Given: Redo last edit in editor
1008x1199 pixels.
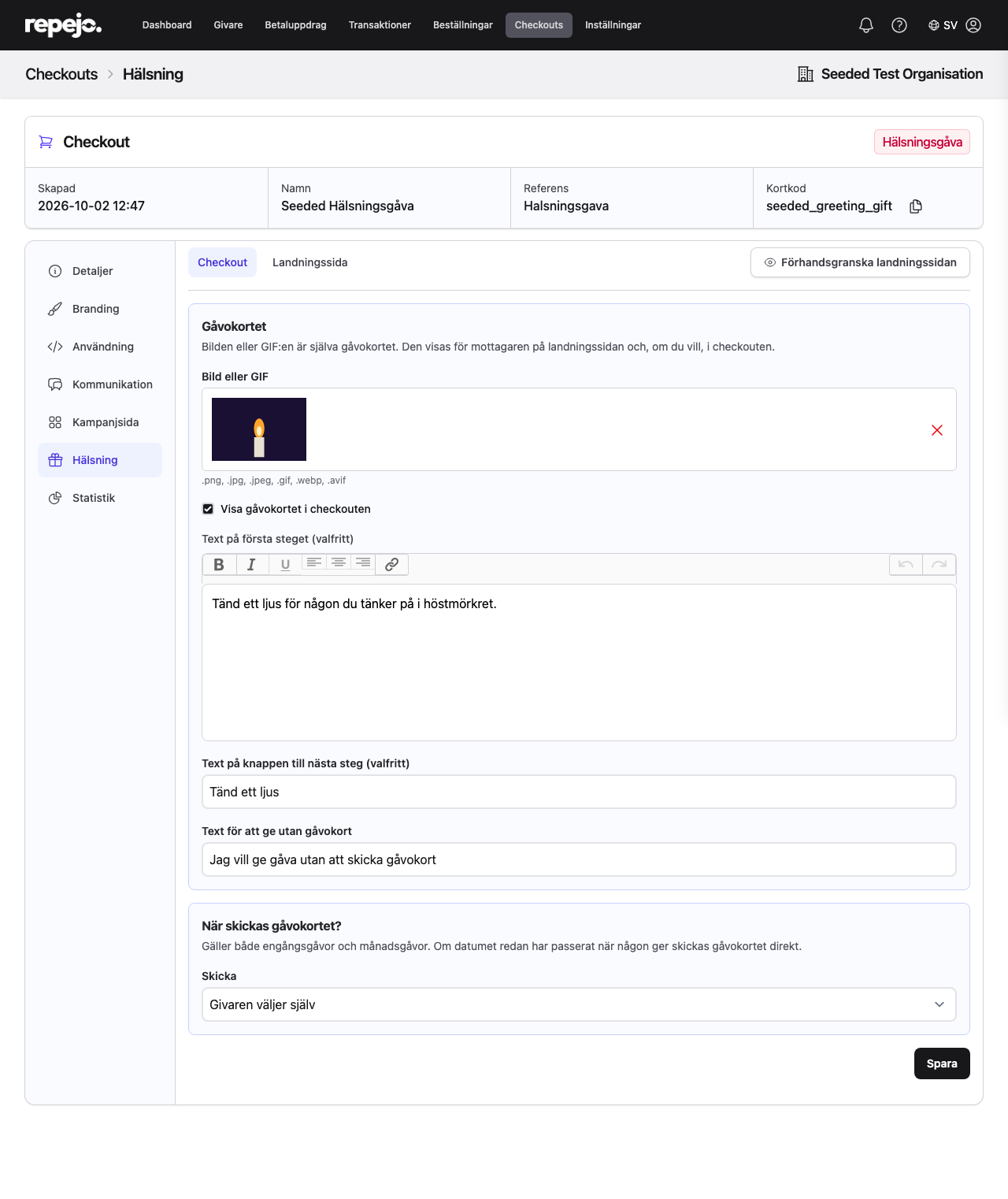Looking at the screenshot, I should 939,565.
